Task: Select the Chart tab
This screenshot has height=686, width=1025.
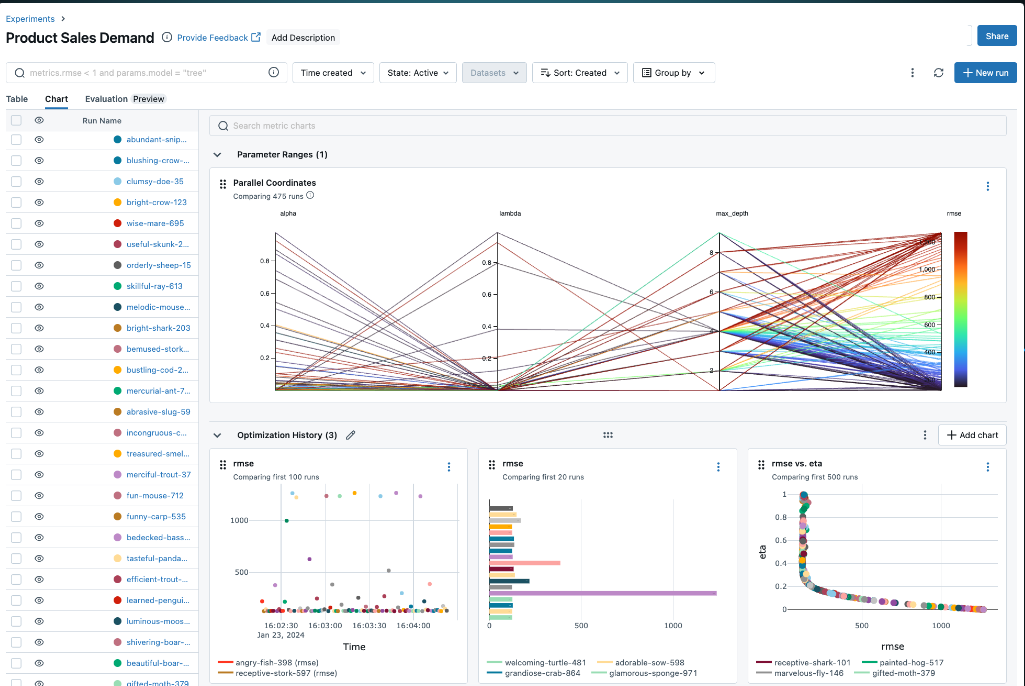Action: pos(56,99)
